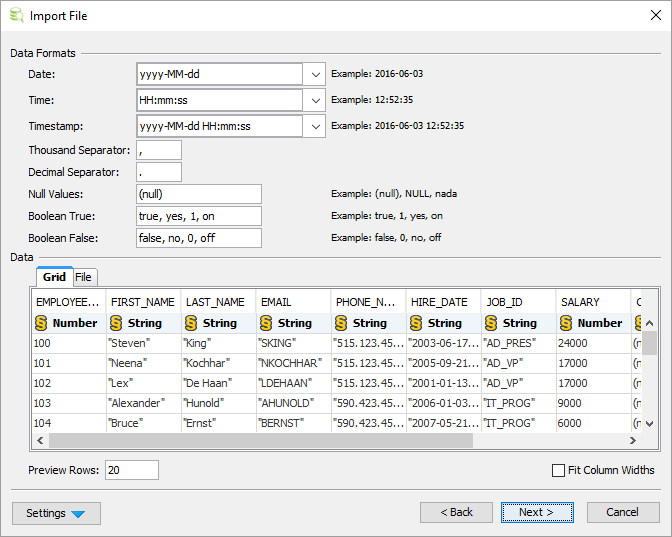Select the cell "Hunold"

(219, 403)
